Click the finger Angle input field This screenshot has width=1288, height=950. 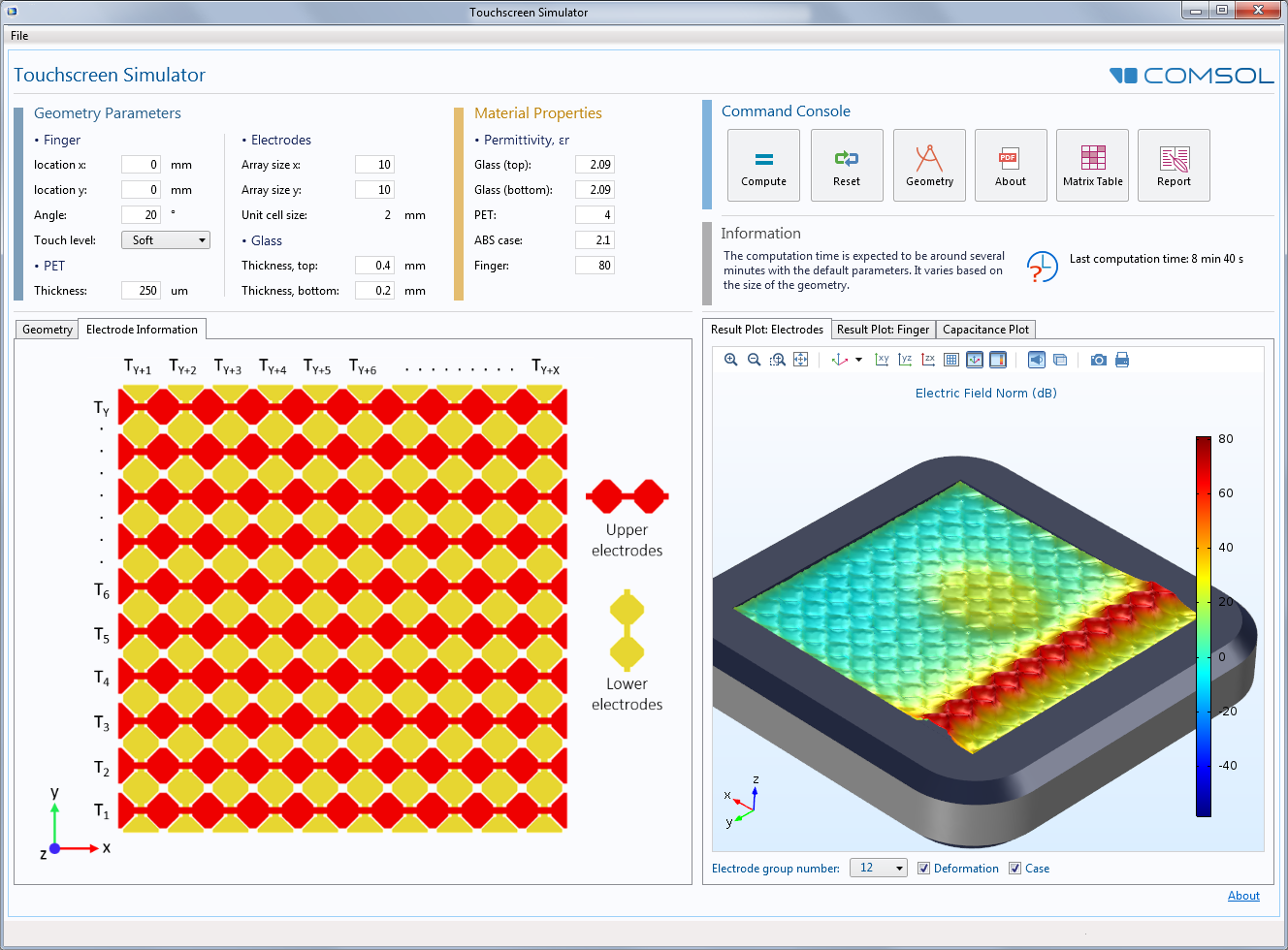141,215
